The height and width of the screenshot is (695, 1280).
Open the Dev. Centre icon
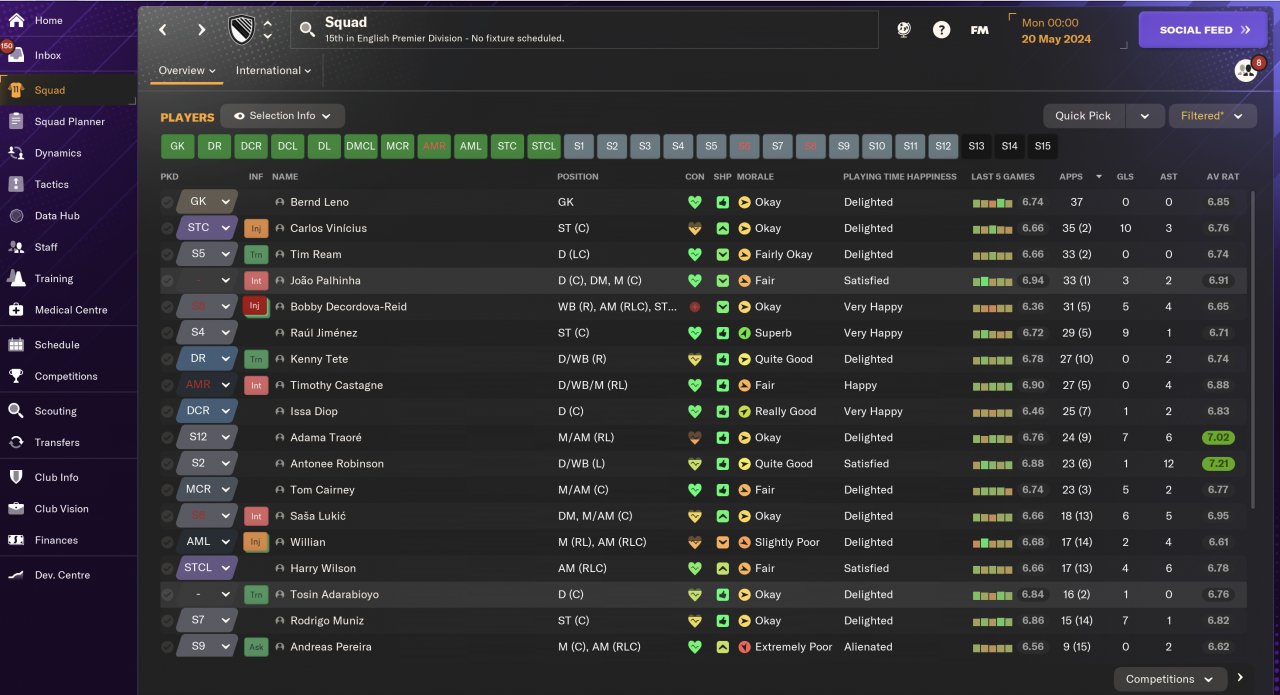tap(16, 575)
